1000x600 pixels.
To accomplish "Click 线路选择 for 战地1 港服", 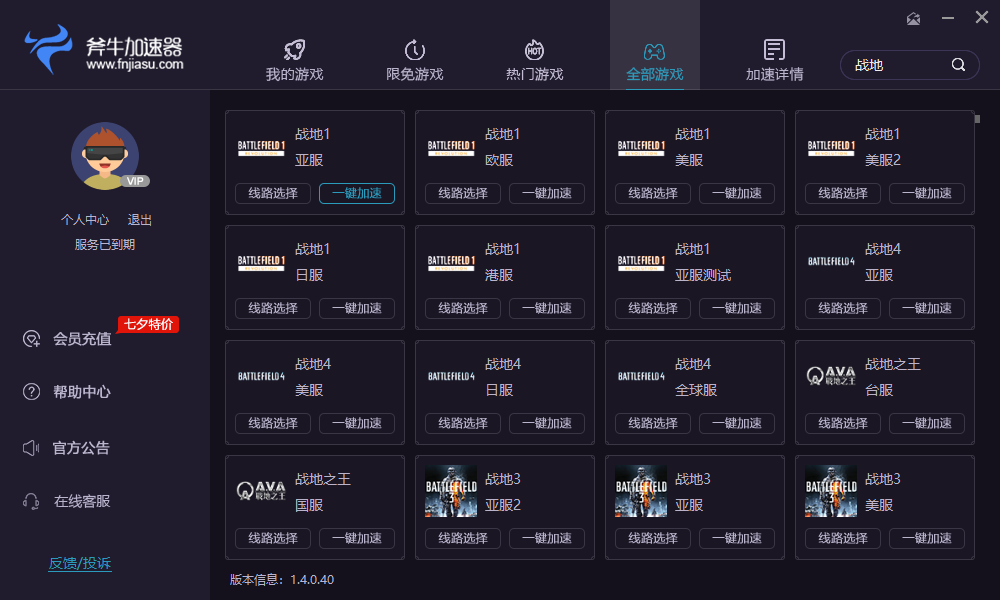I will [x=463, y=308].
